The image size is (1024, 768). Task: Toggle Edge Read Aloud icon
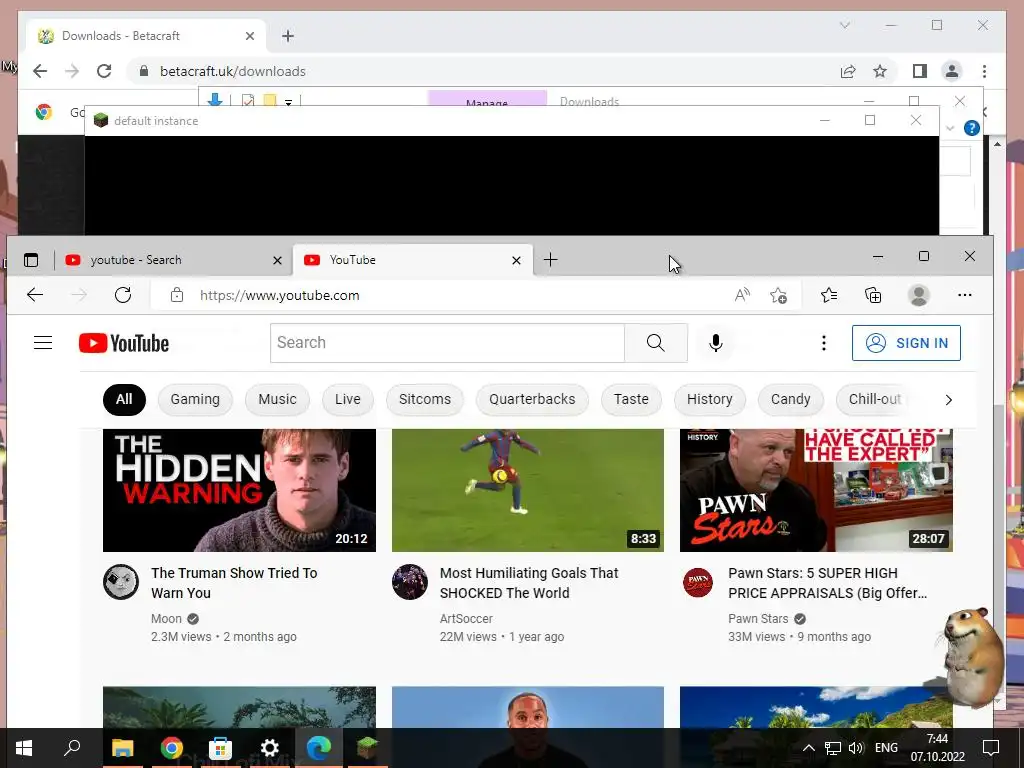pyautogui.click(x=742, y=295)
